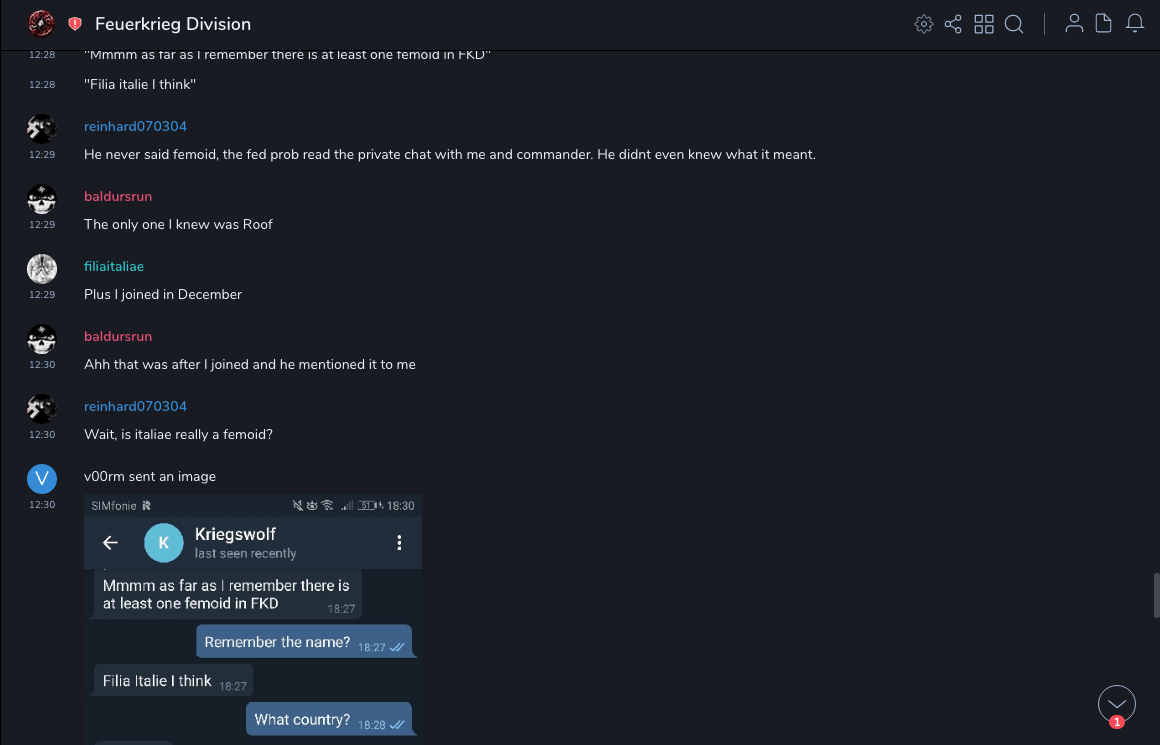
Task: Click back arrow in the Kriegswolf screenshot
Action: [x=111, y=543]
